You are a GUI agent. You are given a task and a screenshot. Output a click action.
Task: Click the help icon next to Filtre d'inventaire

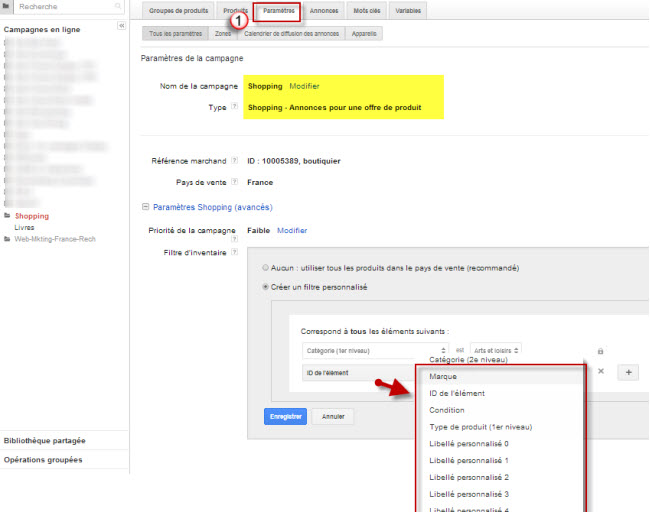pos(235,252)
